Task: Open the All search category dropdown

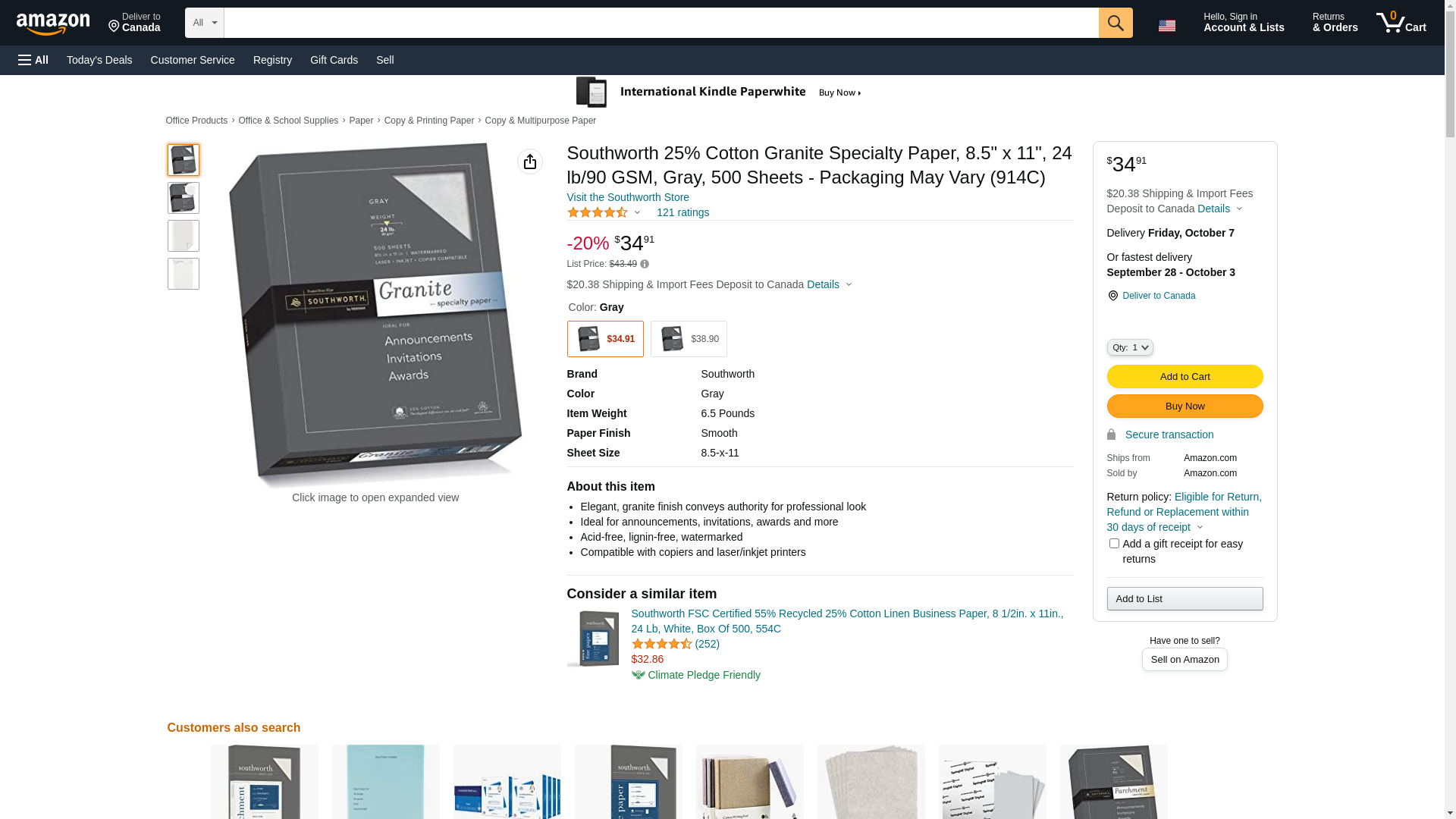Action: click(204, 23)
